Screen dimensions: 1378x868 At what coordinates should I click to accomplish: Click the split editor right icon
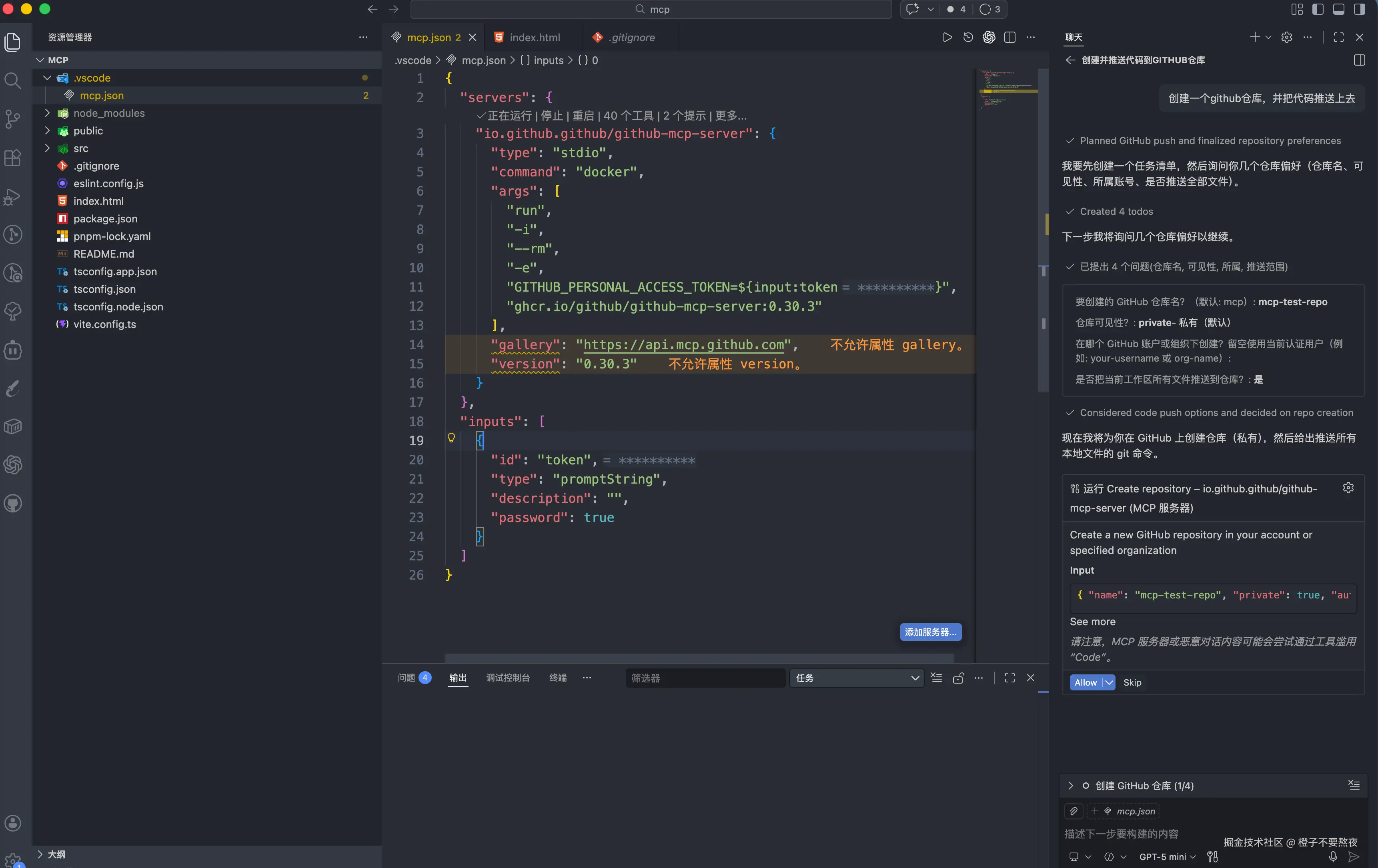(1009, 37)
